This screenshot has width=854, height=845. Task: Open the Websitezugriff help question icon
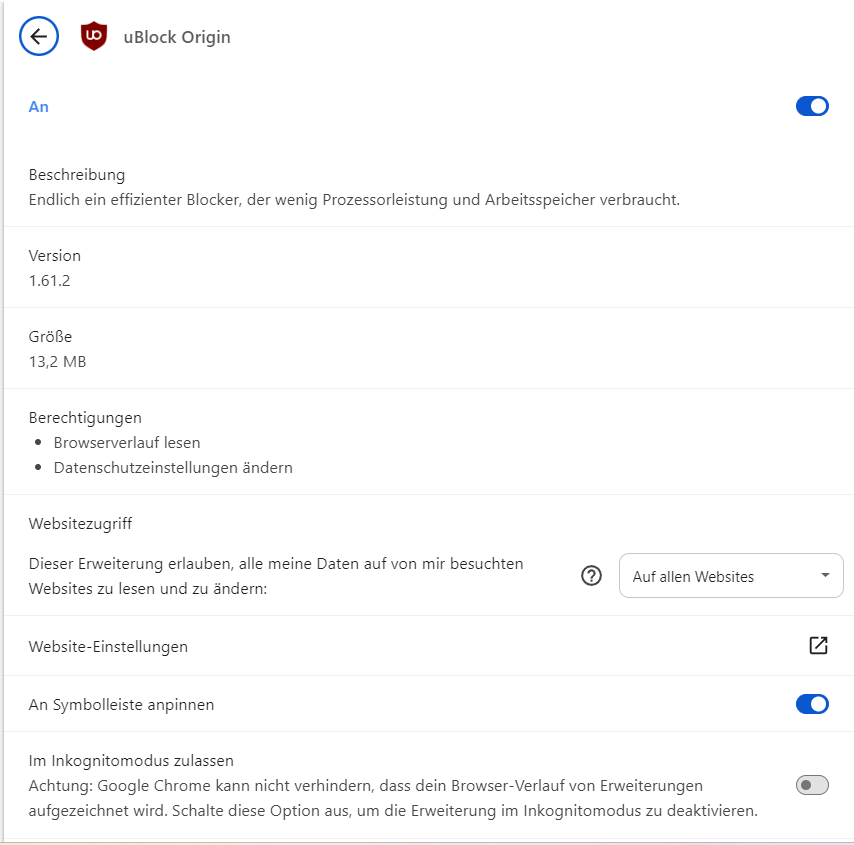click(x=591, y=575)
